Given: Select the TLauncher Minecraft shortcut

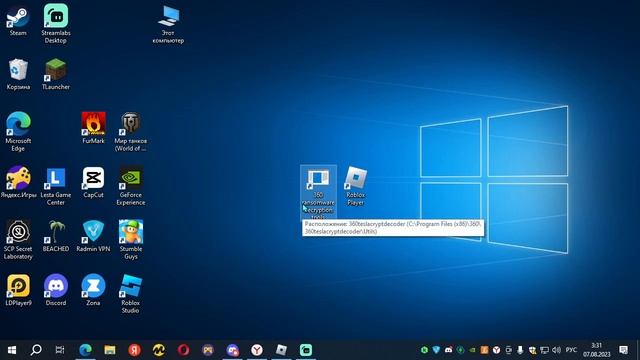Looking at the screenshot, I should (56, 74).
